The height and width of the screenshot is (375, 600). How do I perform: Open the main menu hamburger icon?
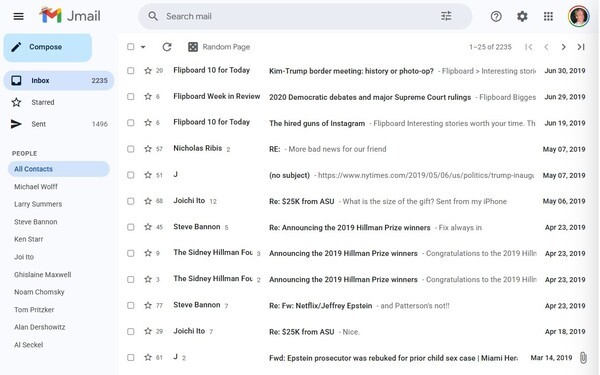18,16
